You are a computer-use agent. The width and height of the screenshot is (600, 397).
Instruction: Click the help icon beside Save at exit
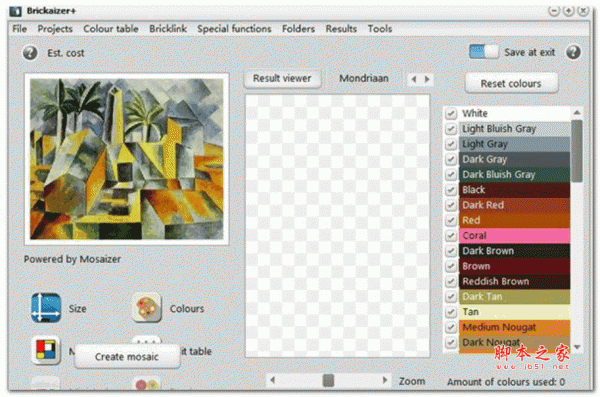(x=573, y=52)
